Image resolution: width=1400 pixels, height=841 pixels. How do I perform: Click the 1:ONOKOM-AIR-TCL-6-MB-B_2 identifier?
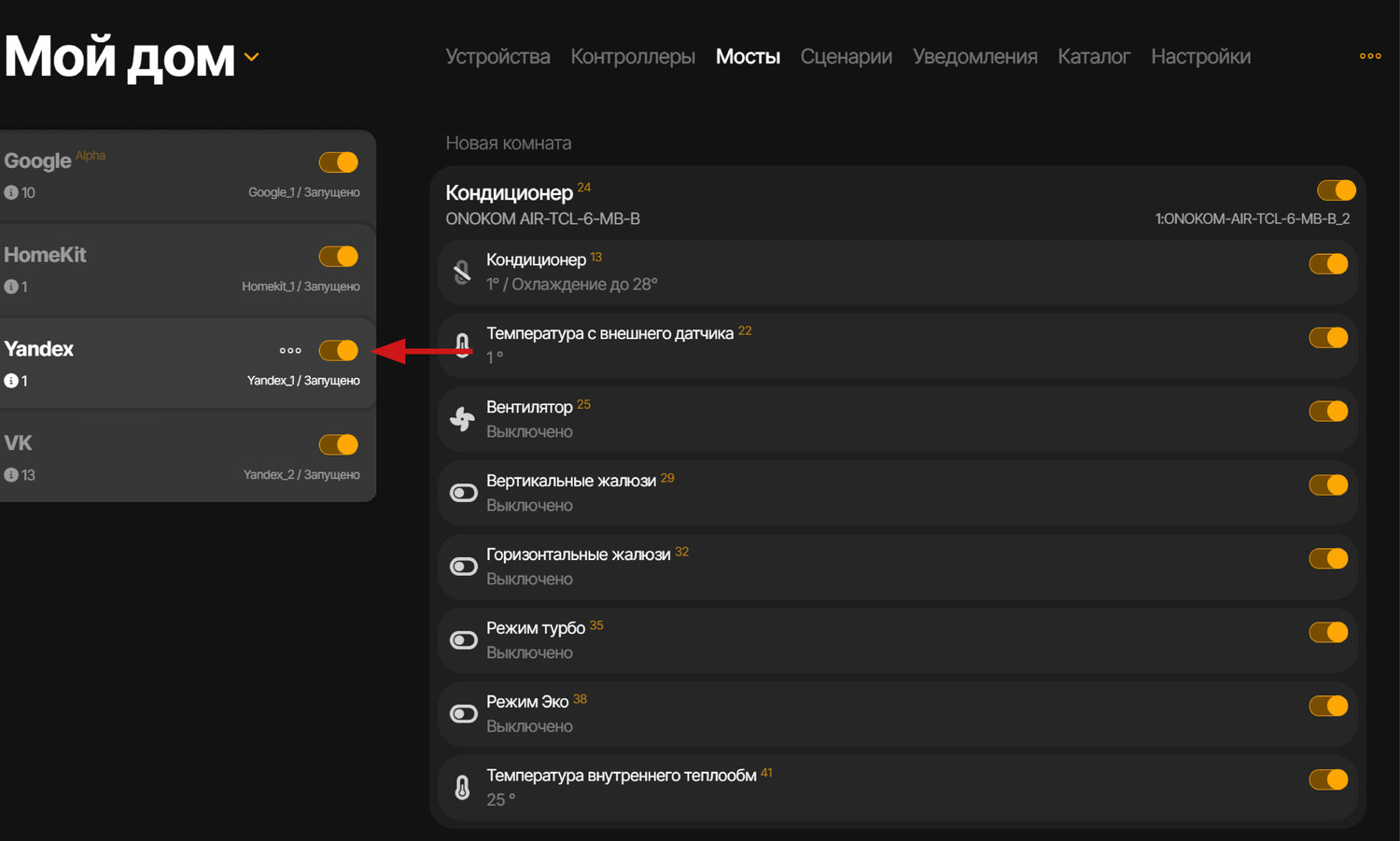pos(1253,218)
